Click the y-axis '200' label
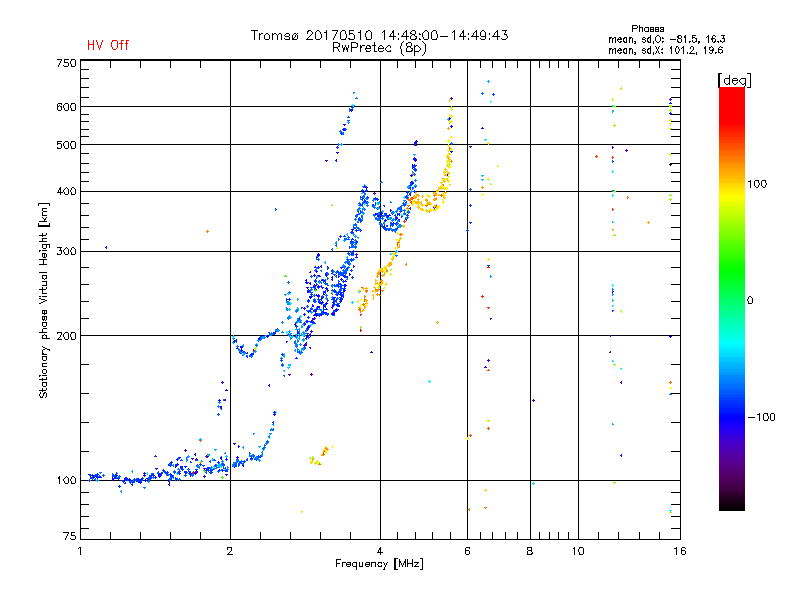This screenshot has height=600, width=800. pyautogui.click(x=66, y=336)
